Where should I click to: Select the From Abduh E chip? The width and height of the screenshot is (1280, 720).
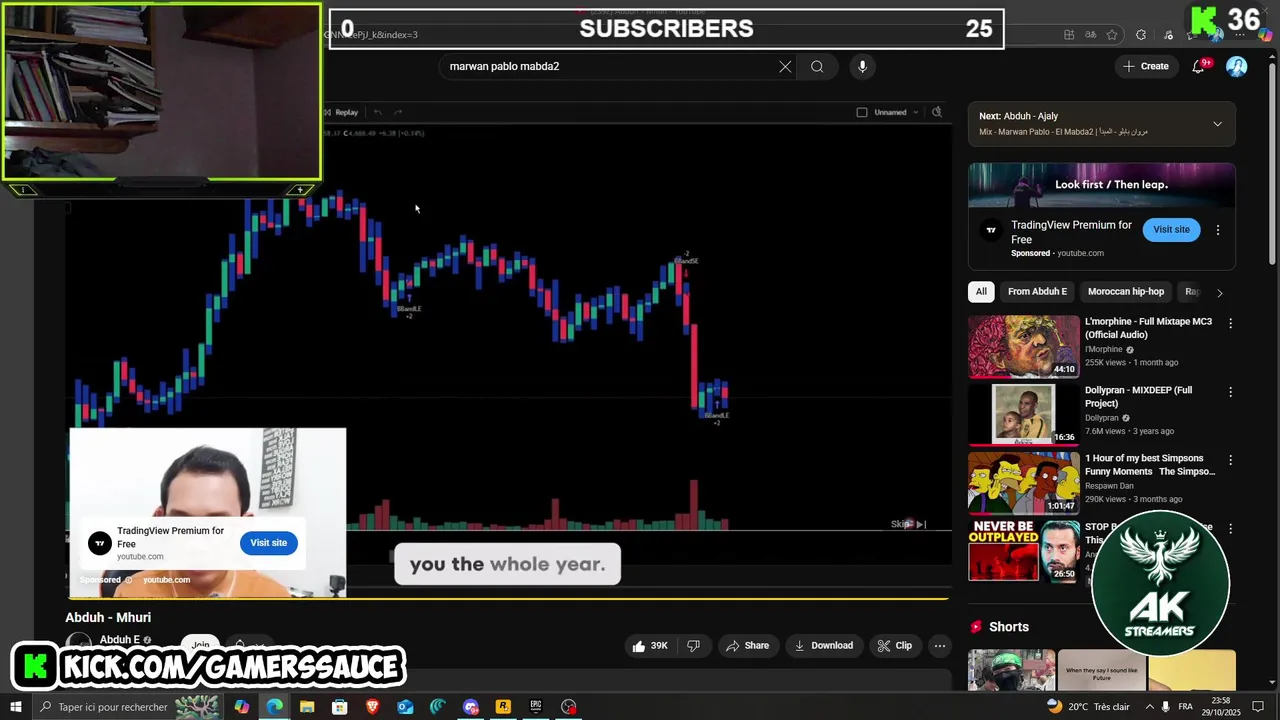pos(1037,292)
